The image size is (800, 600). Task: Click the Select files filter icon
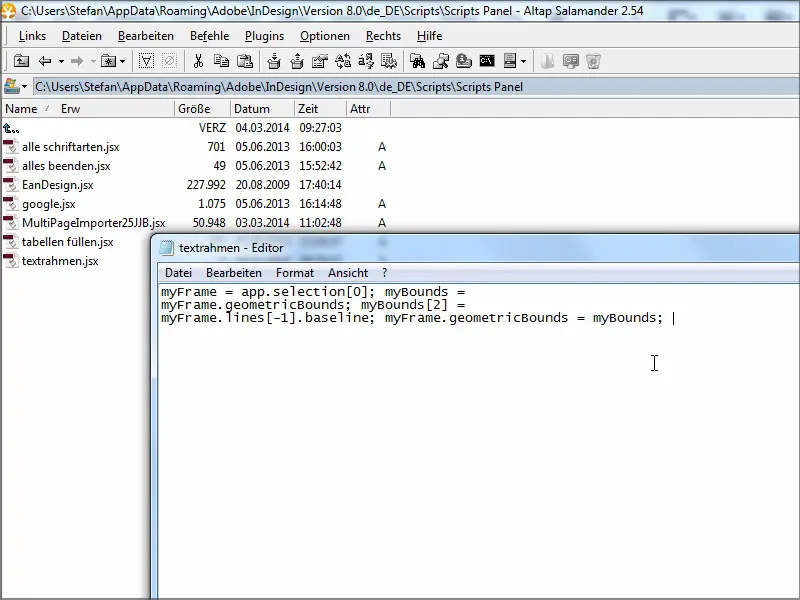pyautogui.click(x=146, y=61)
